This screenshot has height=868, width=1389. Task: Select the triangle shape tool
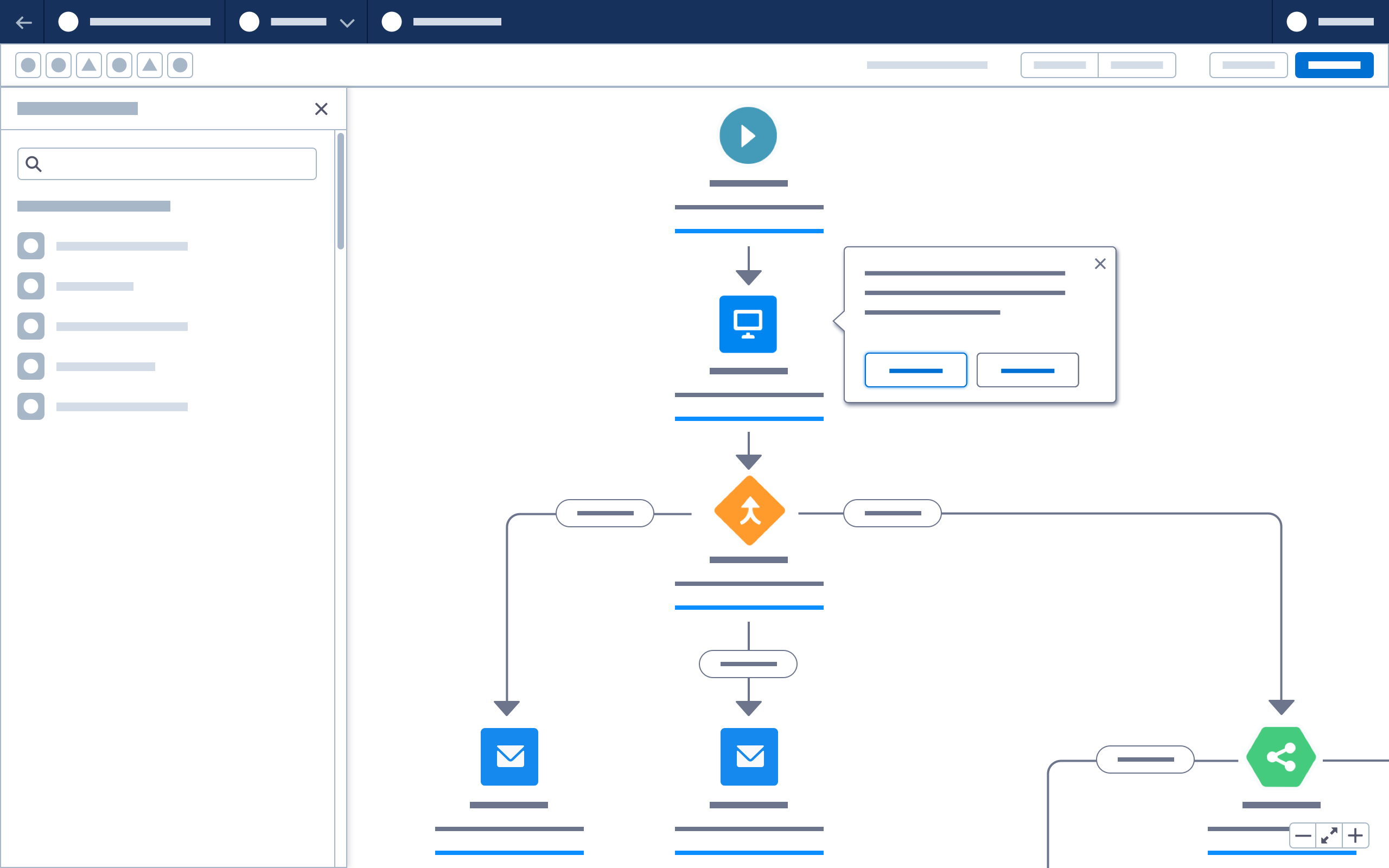[x=88, y=65]
